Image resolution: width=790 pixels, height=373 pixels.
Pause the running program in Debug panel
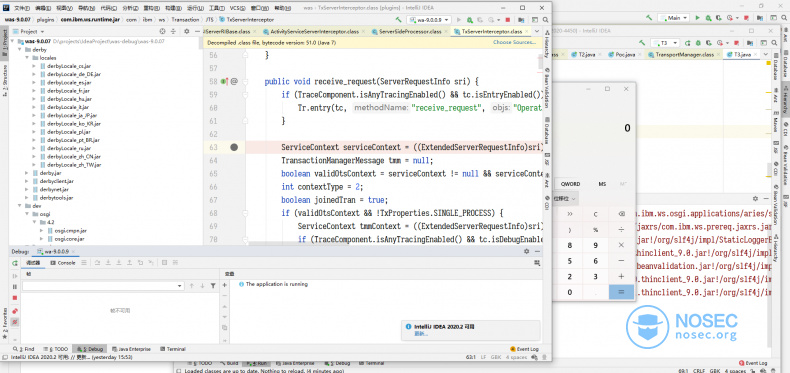point(15,287)
